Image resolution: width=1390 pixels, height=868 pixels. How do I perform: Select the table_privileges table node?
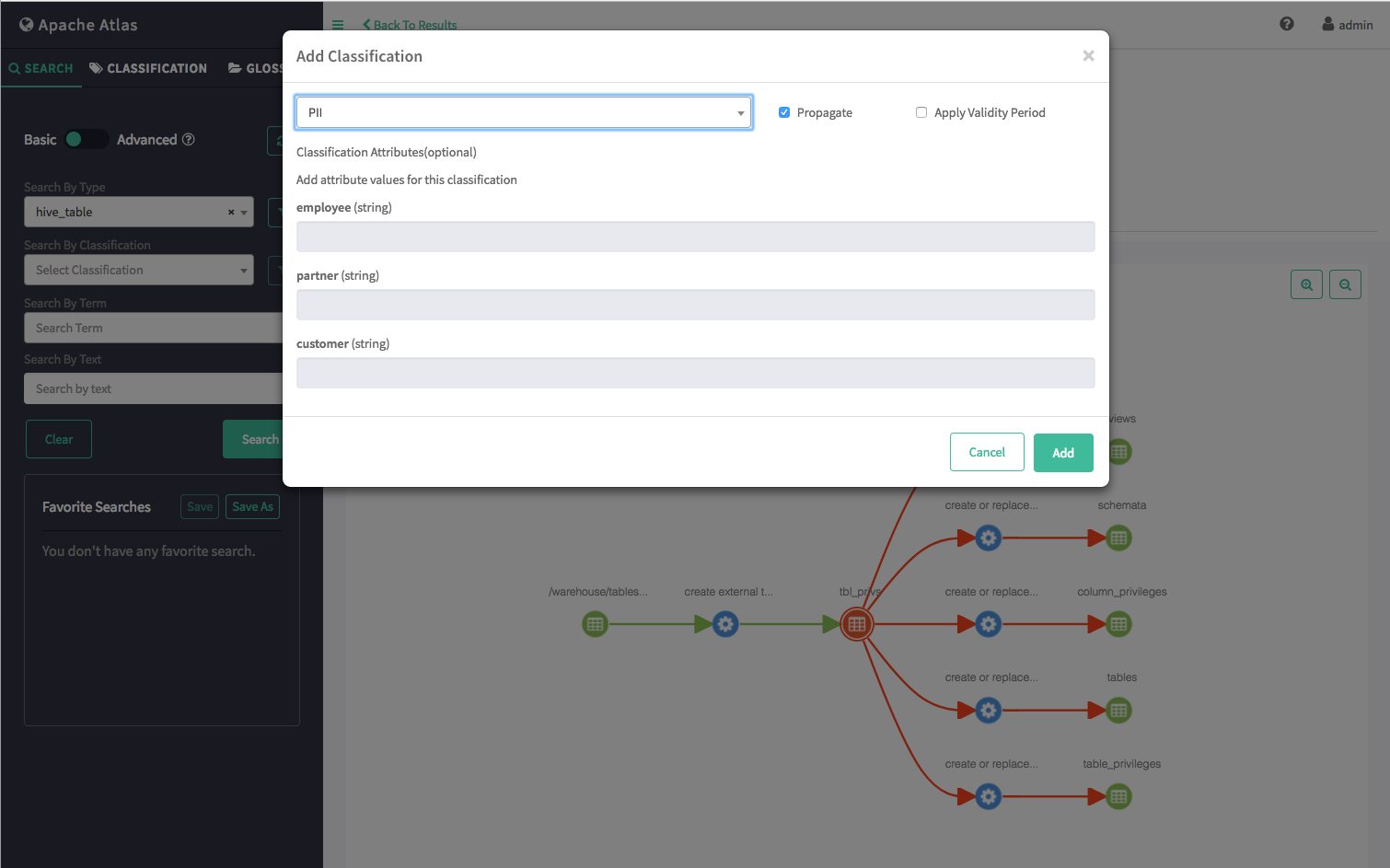tap(1118, 796)
